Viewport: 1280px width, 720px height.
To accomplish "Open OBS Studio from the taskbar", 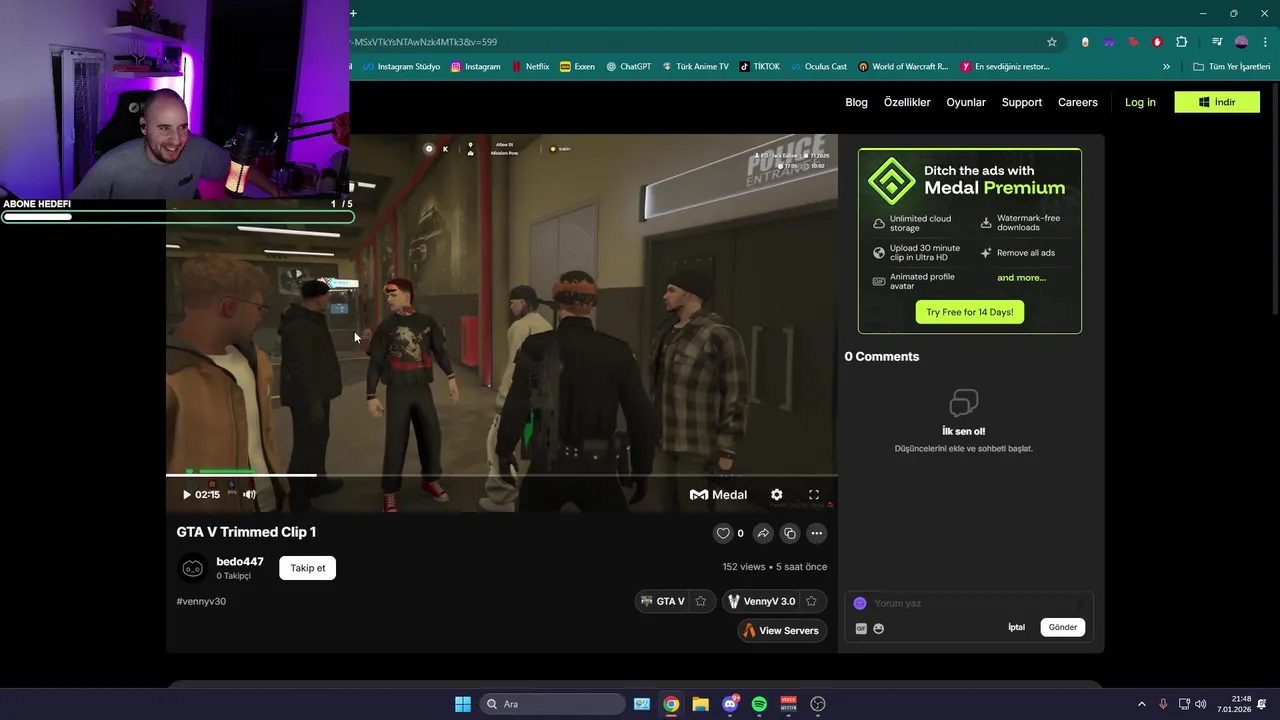I will click(818, 704).
